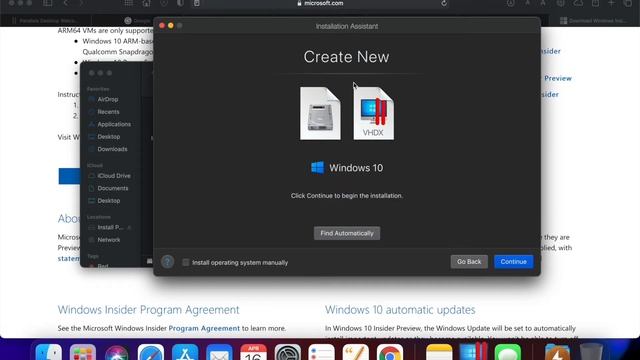Screen dimensions: 640x360
Task: Select Recents in Finder sidebar
Action: [x=108, y=111]
